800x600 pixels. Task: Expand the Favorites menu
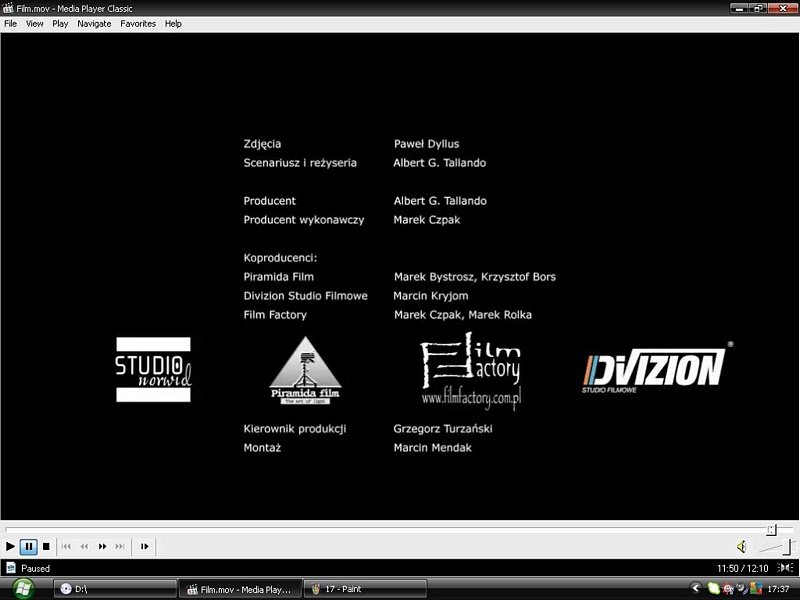(138, 23)
